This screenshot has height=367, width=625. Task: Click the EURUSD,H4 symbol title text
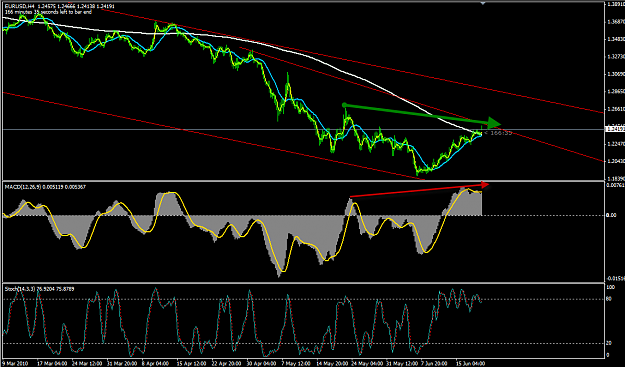coord(20,6)
